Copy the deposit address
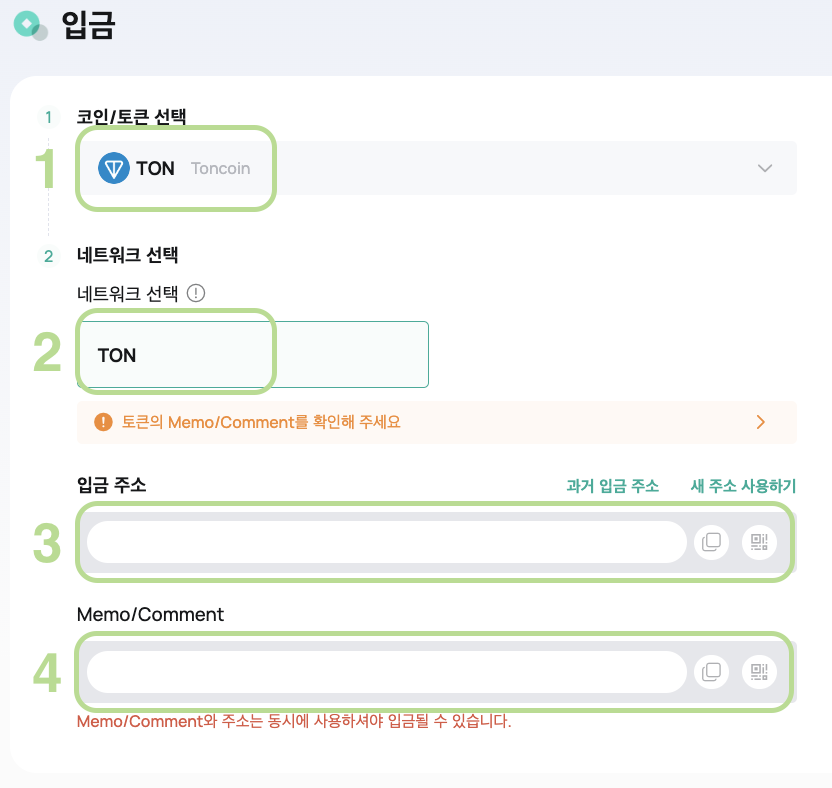 (x=711, y=542)
